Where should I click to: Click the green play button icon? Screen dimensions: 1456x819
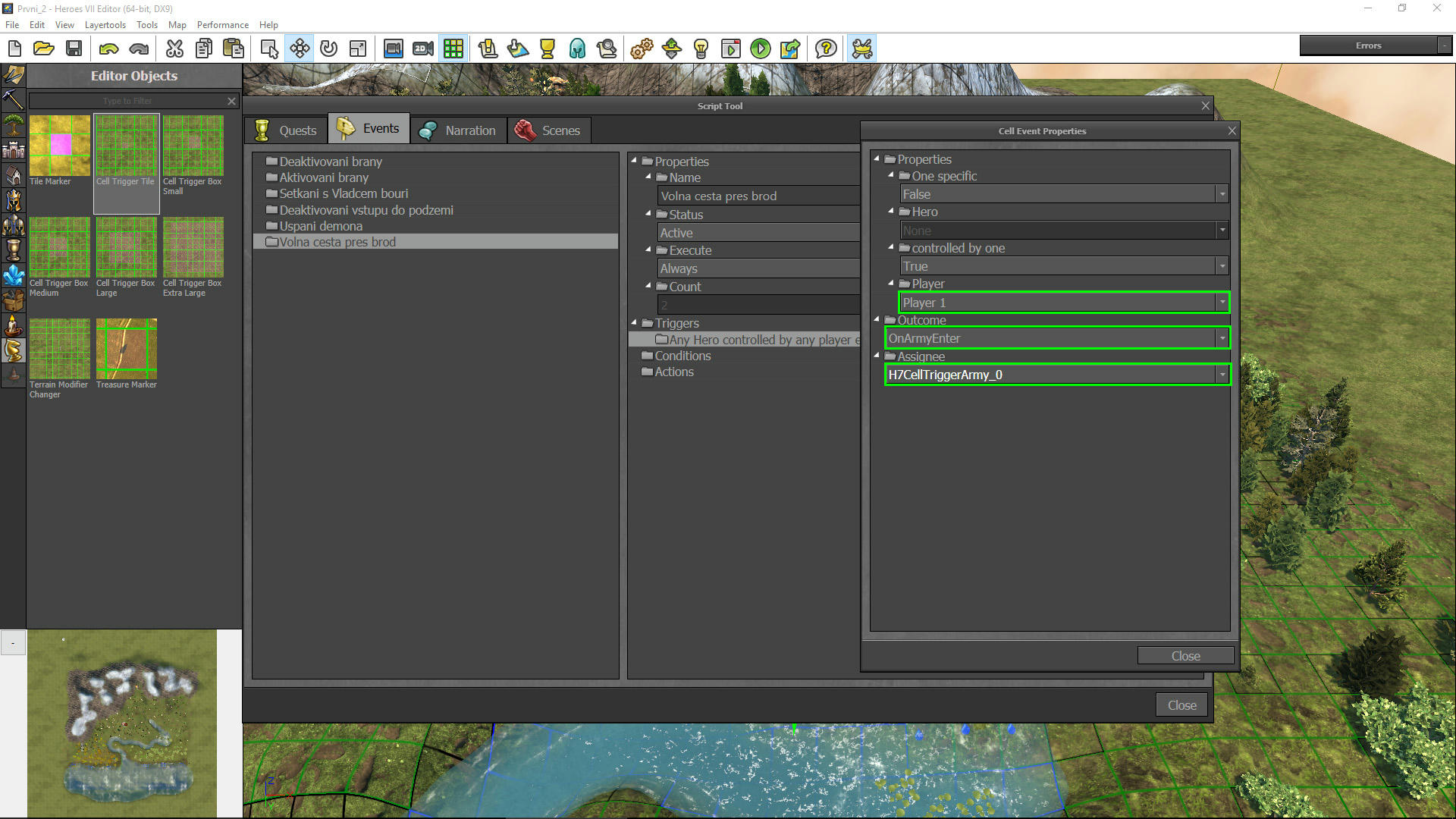pyautogui.click(x=760, y=49)
